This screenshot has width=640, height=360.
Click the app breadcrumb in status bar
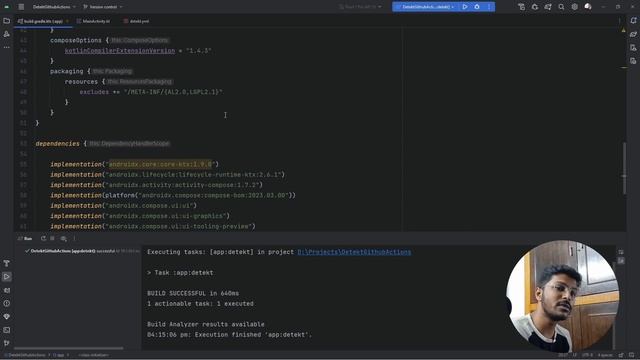(x=59, y=355)
